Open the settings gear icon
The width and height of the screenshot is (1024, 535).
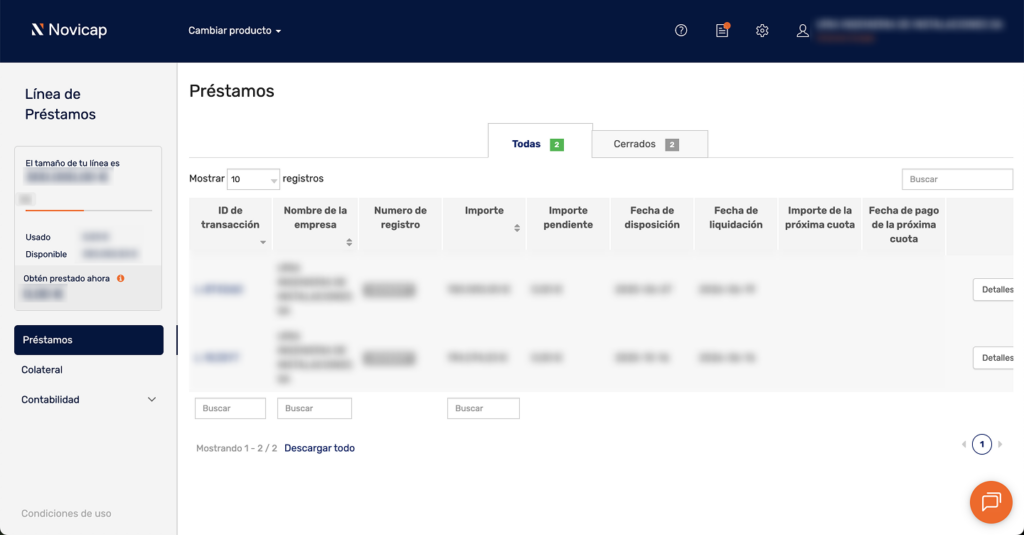(x=762, y=30)
